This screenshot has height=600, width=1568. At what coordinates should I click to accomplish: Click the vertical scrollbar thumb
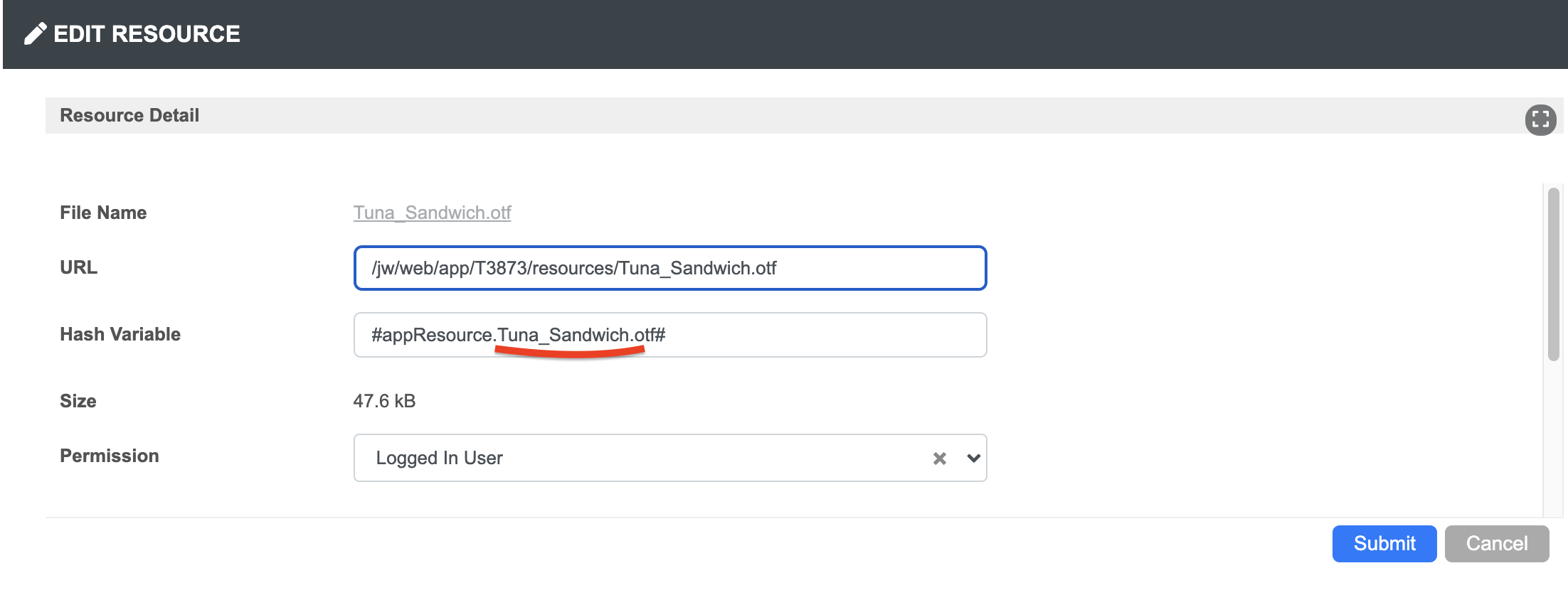point(1554,274)
